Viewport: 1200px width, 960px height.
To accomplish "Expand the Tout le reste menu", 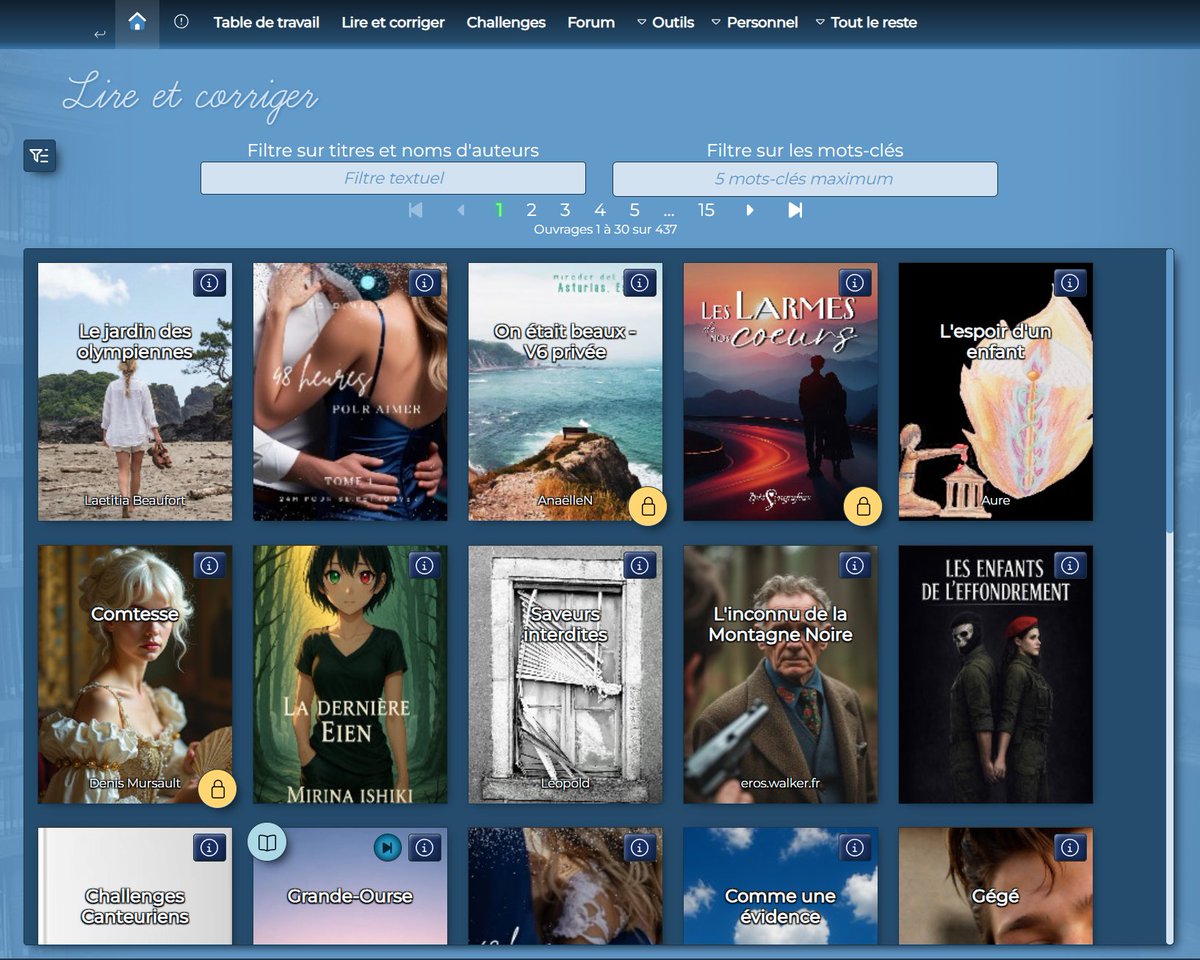I will click(866, 22).
